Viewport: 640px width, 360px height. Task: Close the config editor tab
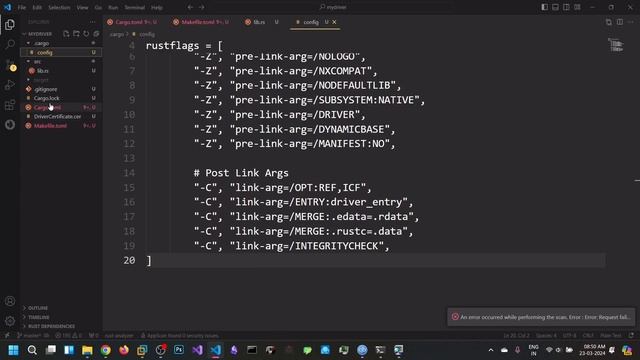coord(334,22)
